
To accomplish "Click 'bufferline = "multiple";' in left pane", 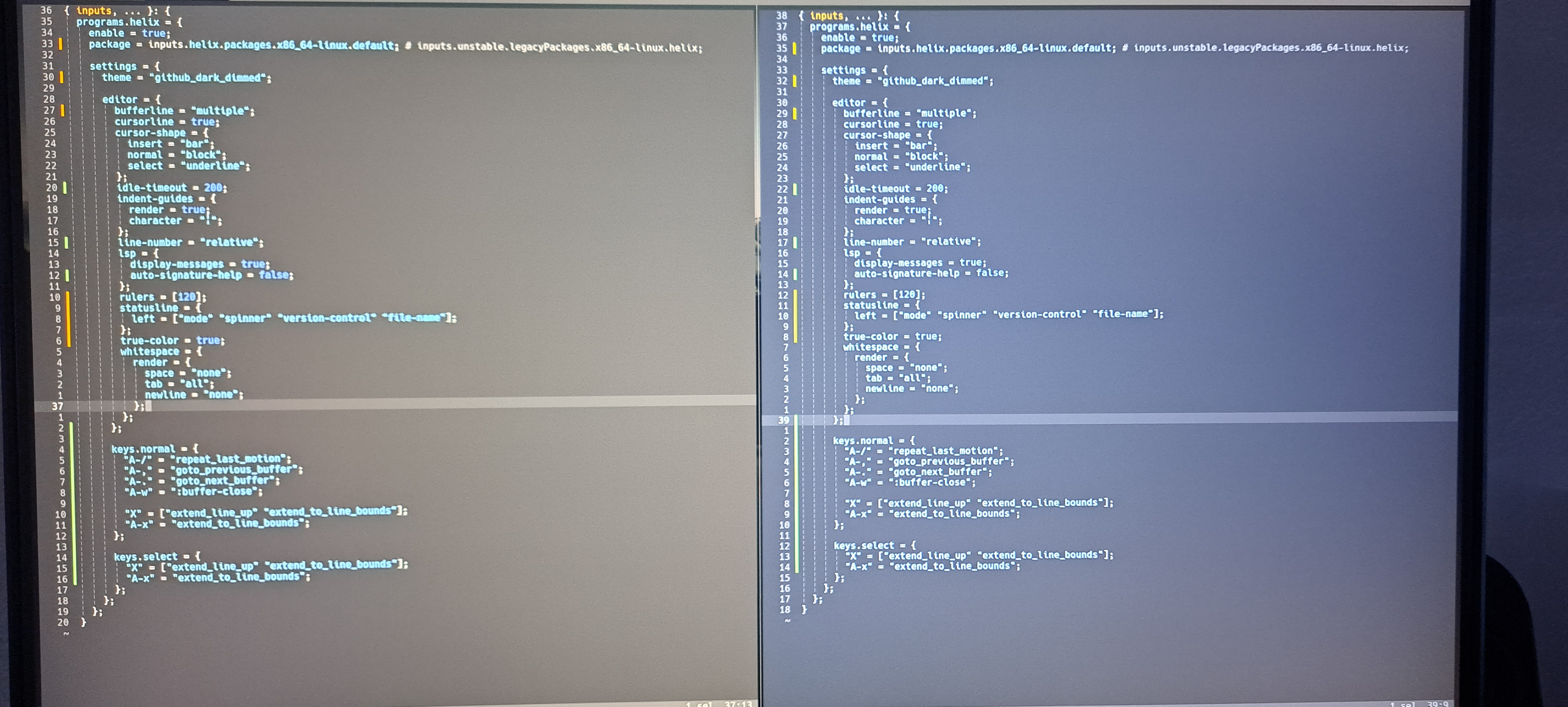I will pyautogui.click(x=184, y=111).
